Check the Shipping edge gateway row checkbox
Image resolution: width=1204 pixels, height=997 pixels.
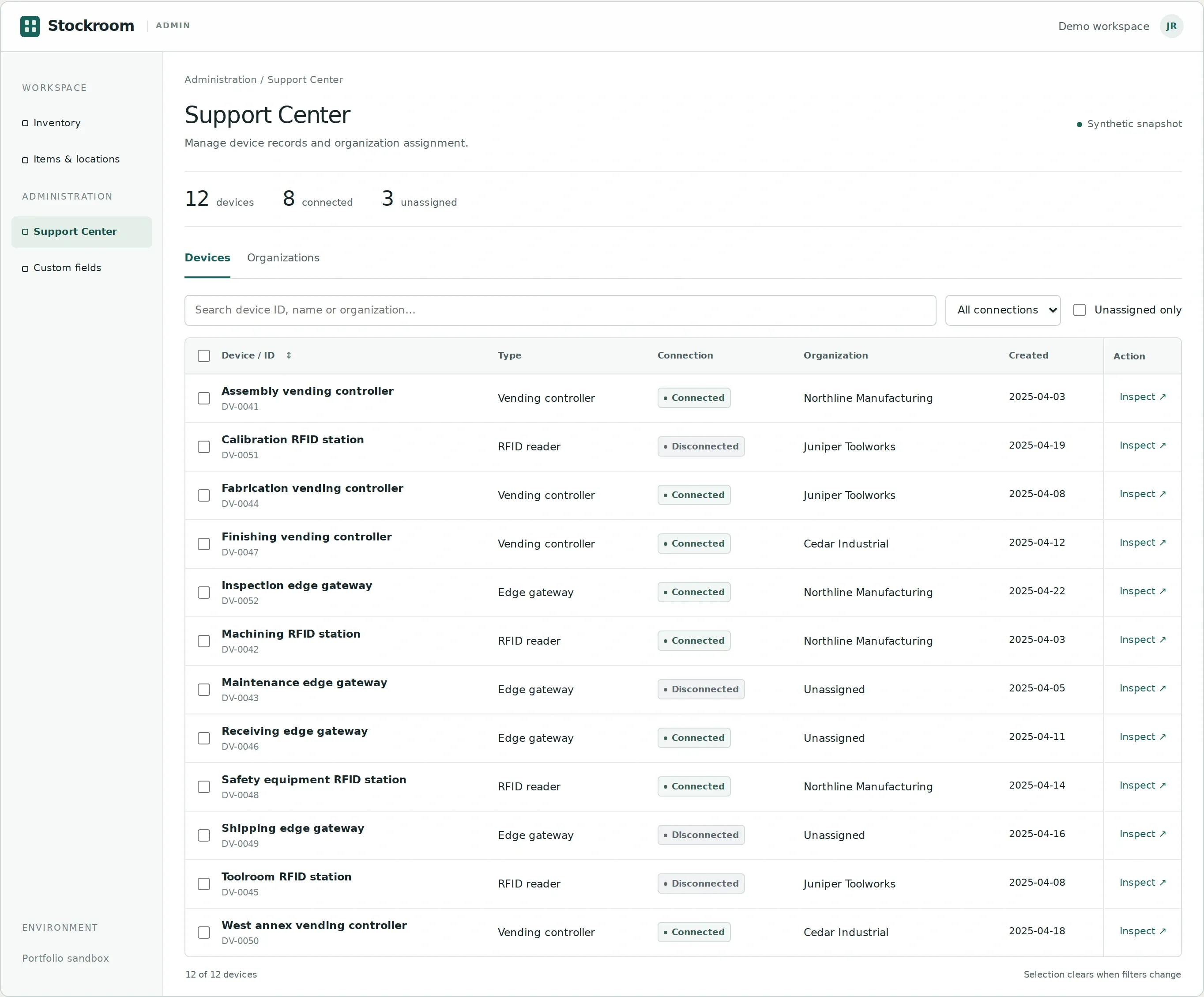[x=203, y=835]
